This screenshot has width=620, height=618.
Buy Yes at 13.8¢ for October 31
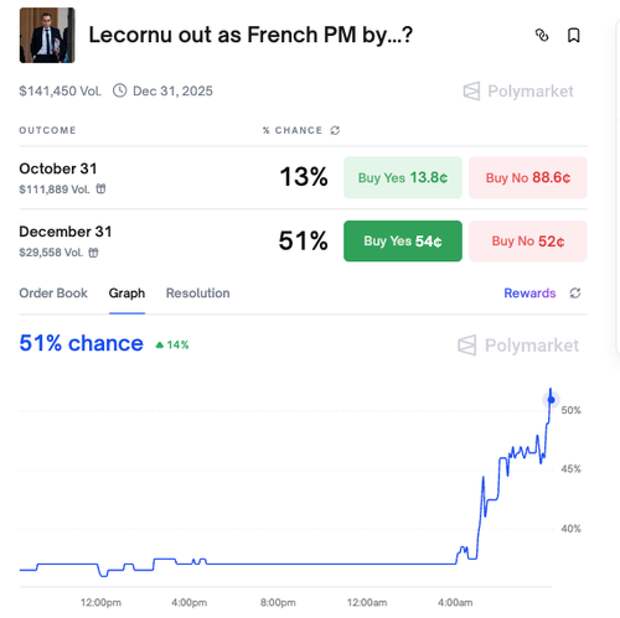point(403,178)
